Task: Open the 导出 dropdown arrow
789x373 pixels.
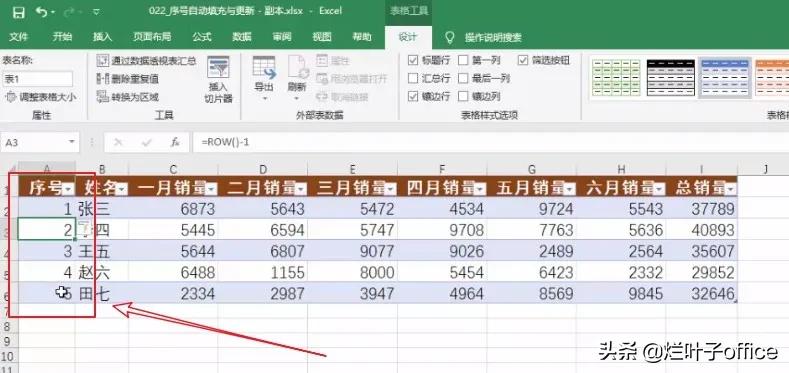Action: pyautogui.click(x=265, y=98)
